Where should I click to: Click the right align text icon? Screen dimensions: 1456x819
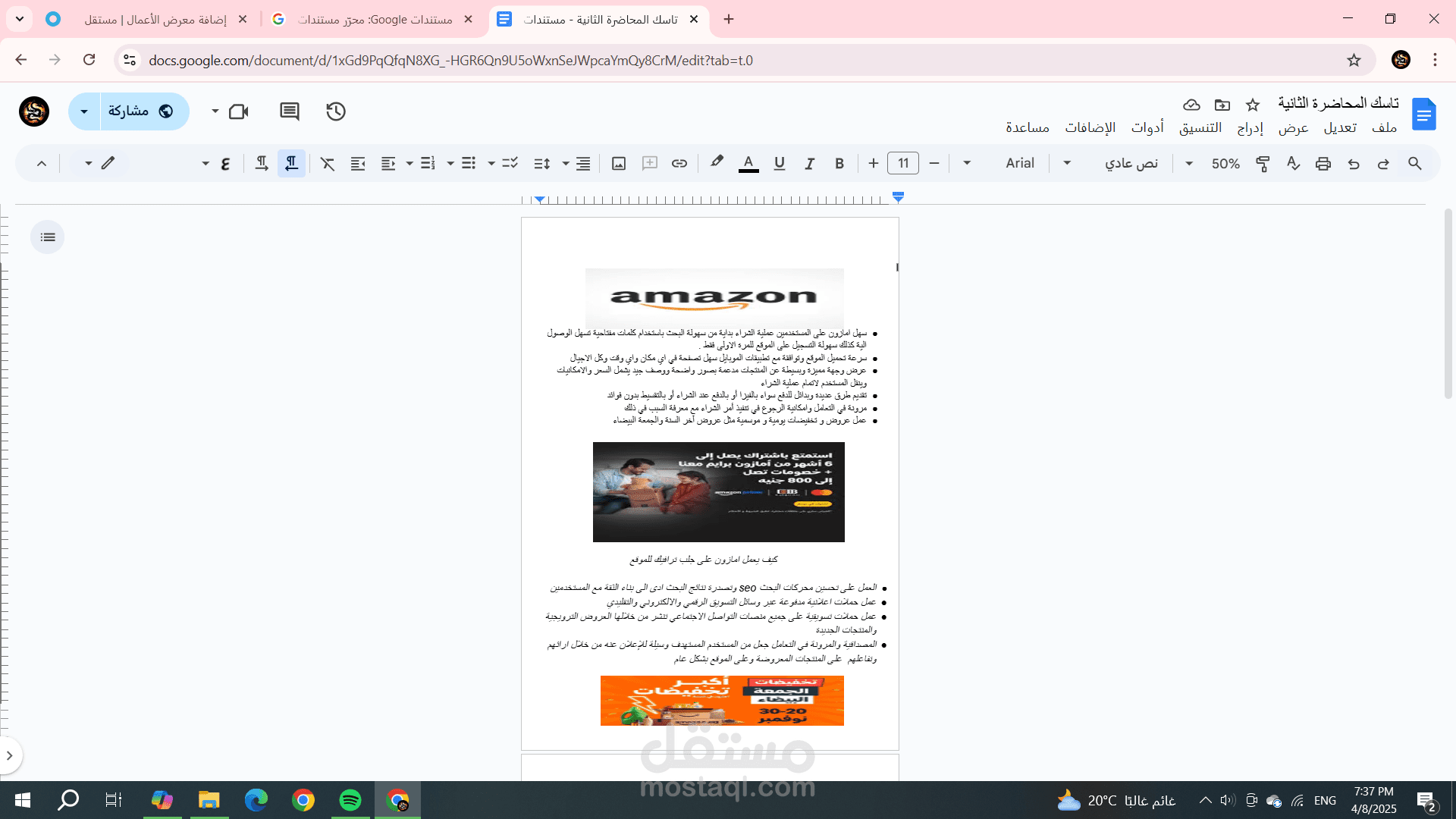pyautogui.click(x=583, y=163)
